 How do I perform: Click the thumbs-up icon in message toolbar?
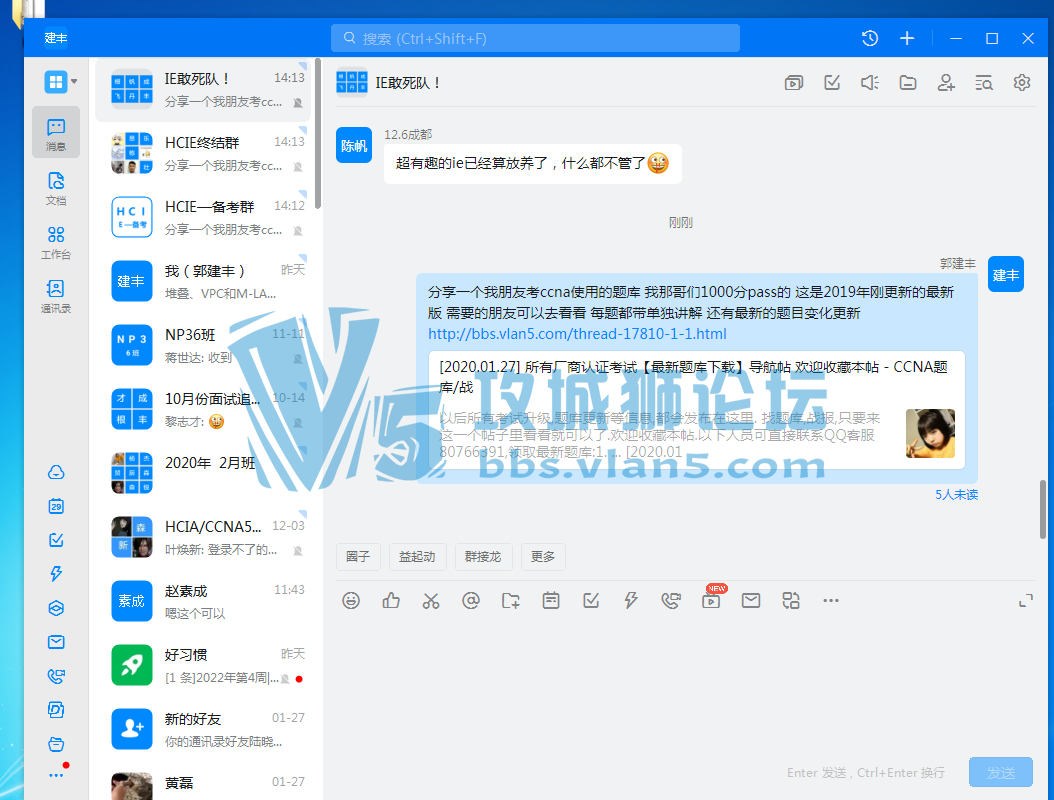(391, 600)
